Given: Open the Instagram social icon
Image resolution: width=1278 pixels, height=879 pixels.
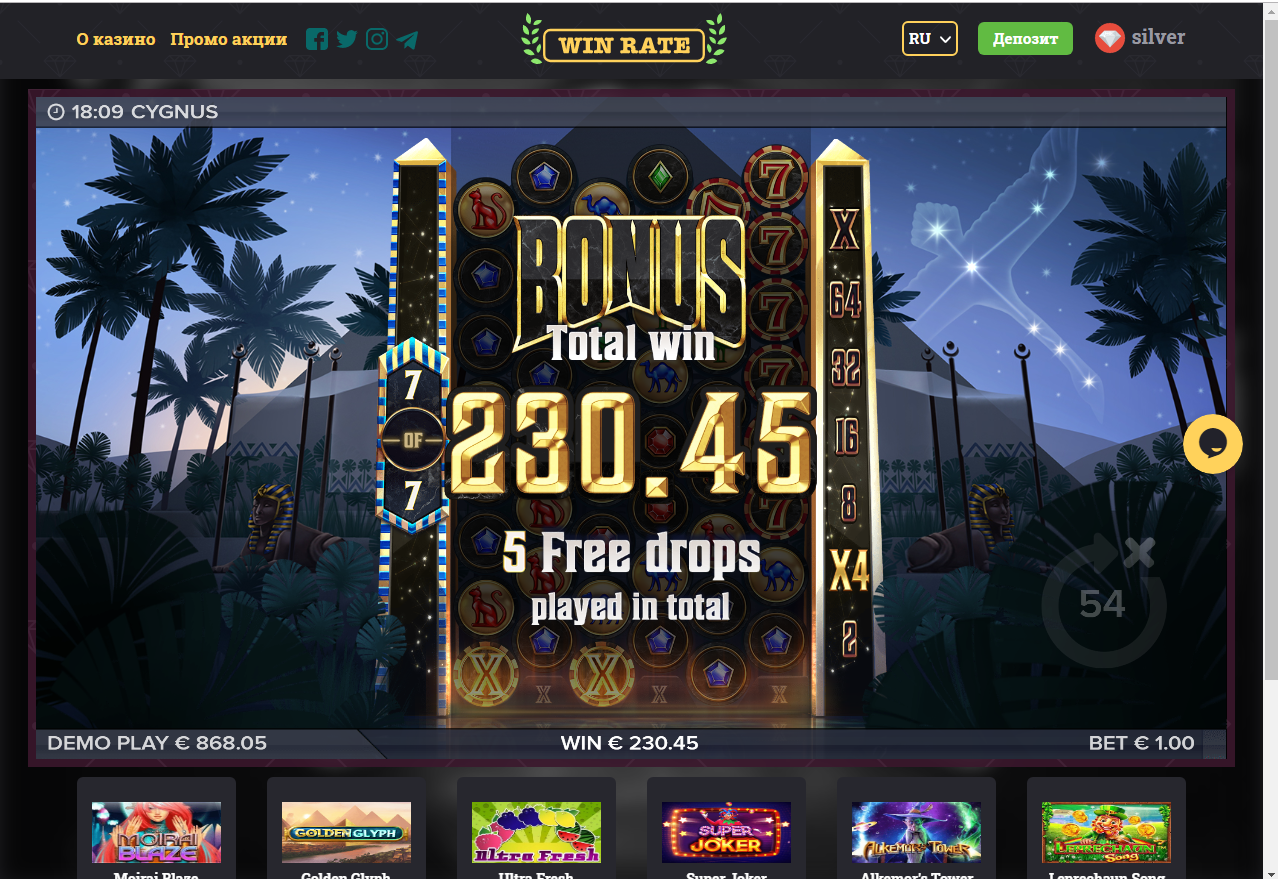Looking at the screenshot, I should click(377, 39).
